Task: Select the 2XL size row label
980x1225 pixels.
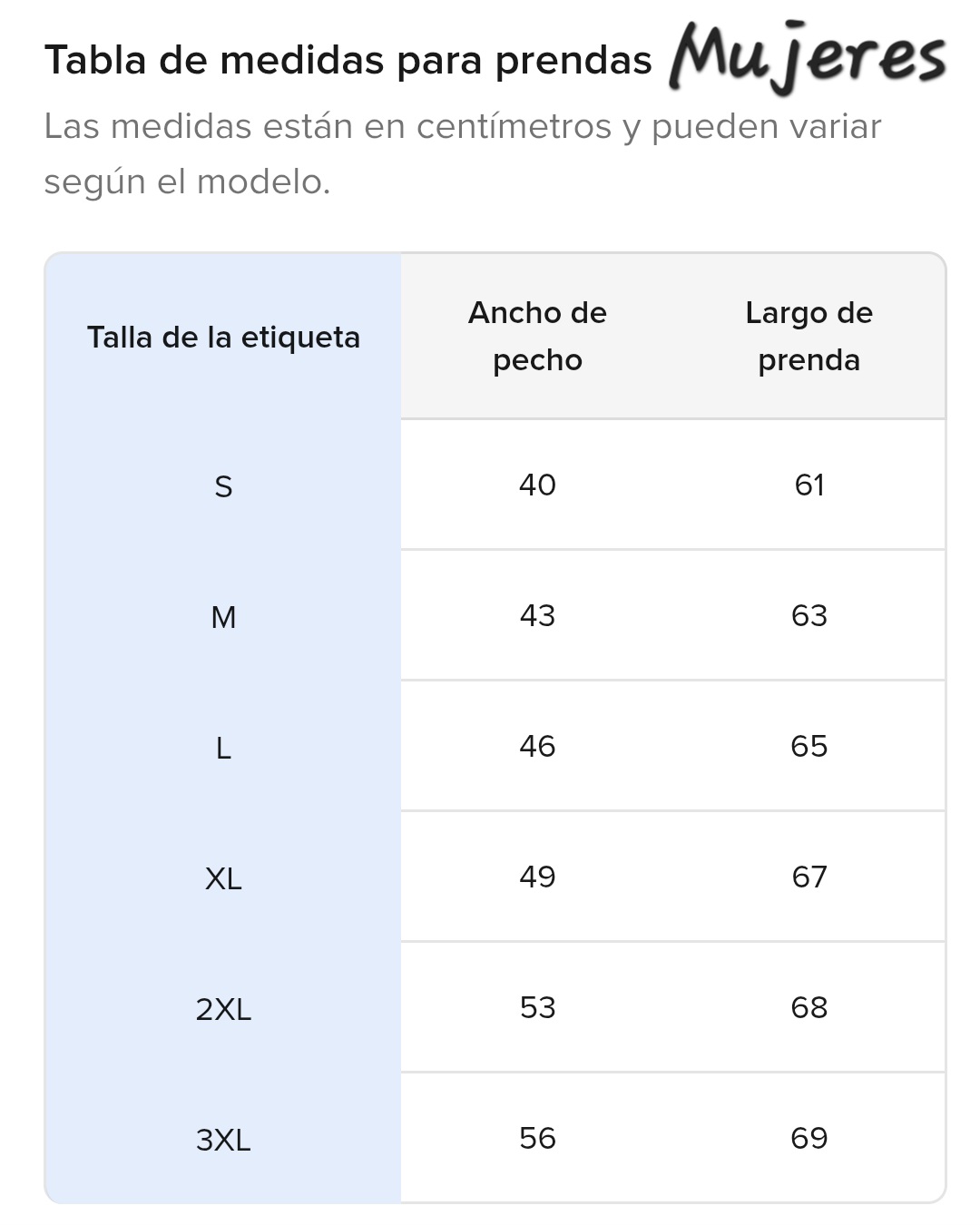Action: point(223,1010)
